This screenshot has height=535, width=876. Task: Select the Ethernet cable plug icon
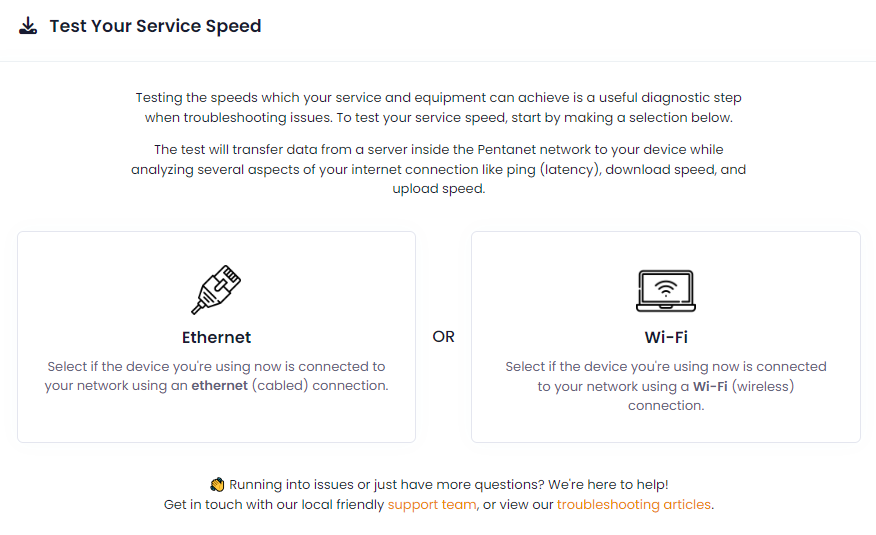coord(216,289)
